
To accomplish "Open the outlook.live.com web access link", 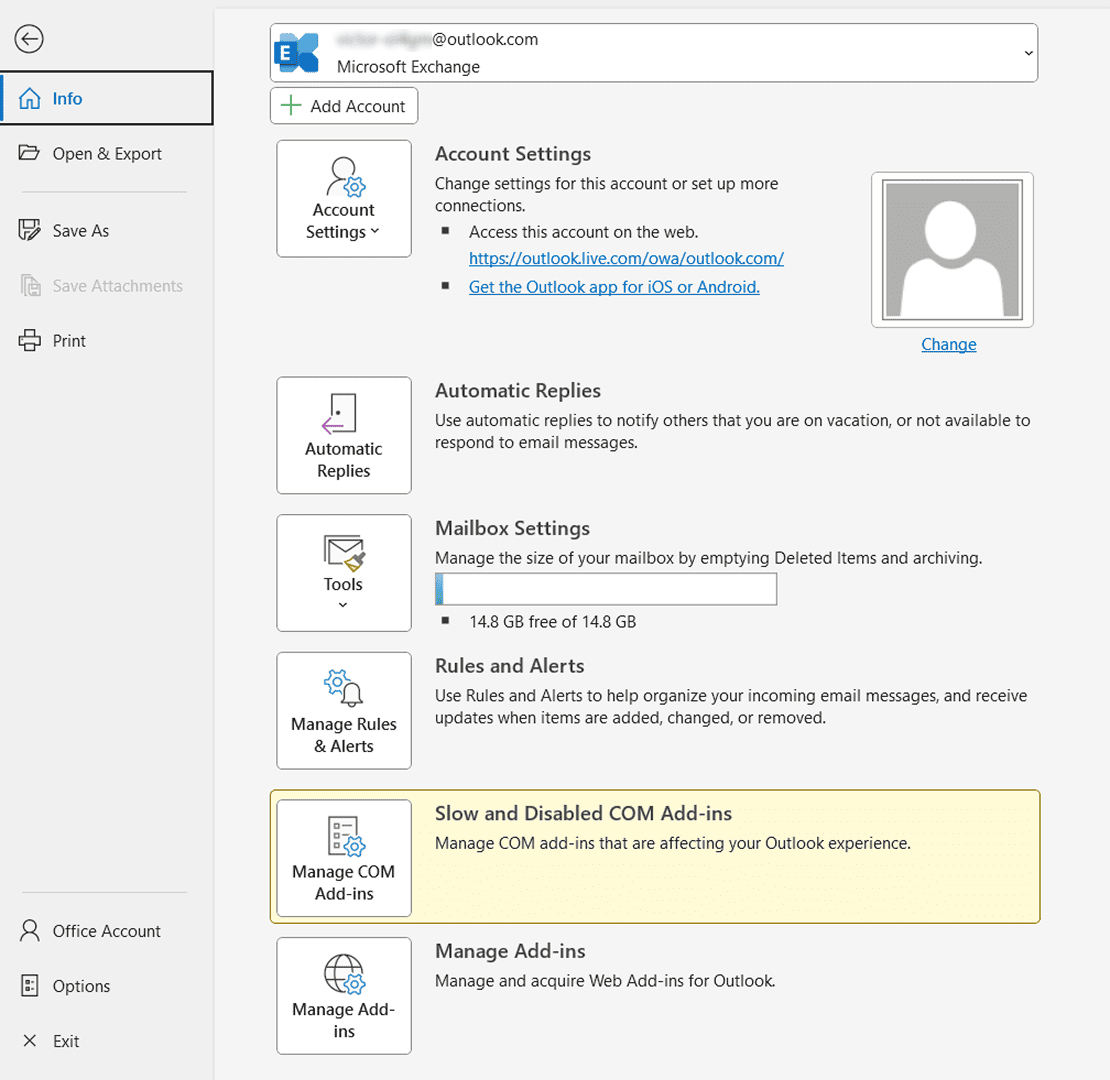I will [x=626, y=258].
